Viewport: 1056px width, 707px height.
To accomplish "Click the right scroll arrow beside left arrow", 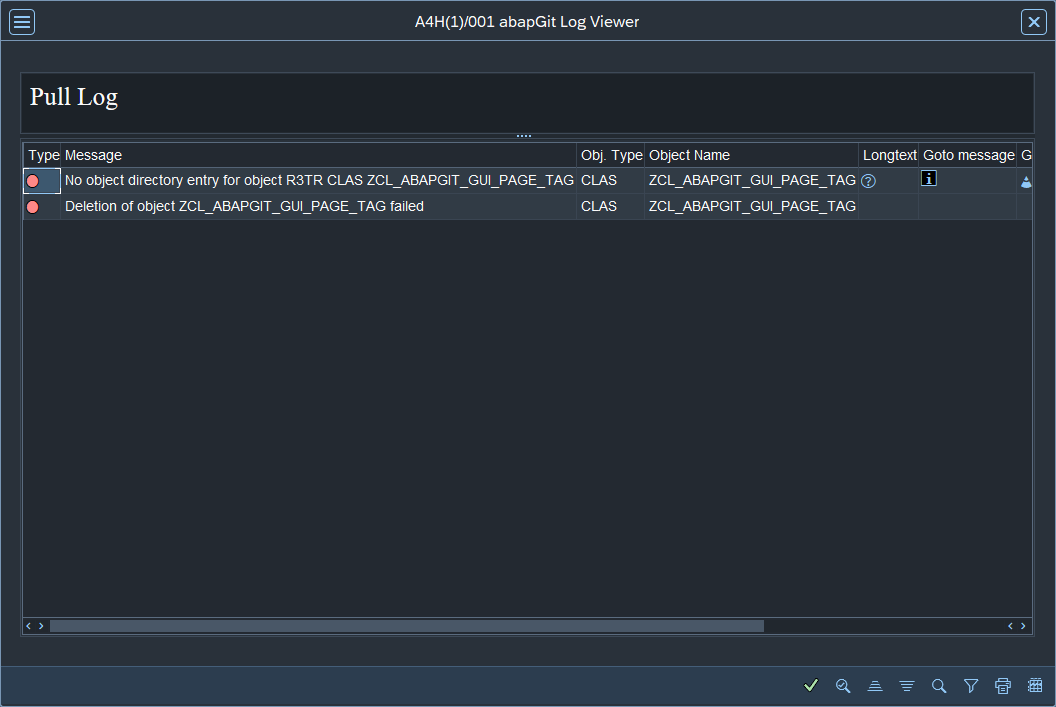I will pyautogui.click(x=41, y=626).
